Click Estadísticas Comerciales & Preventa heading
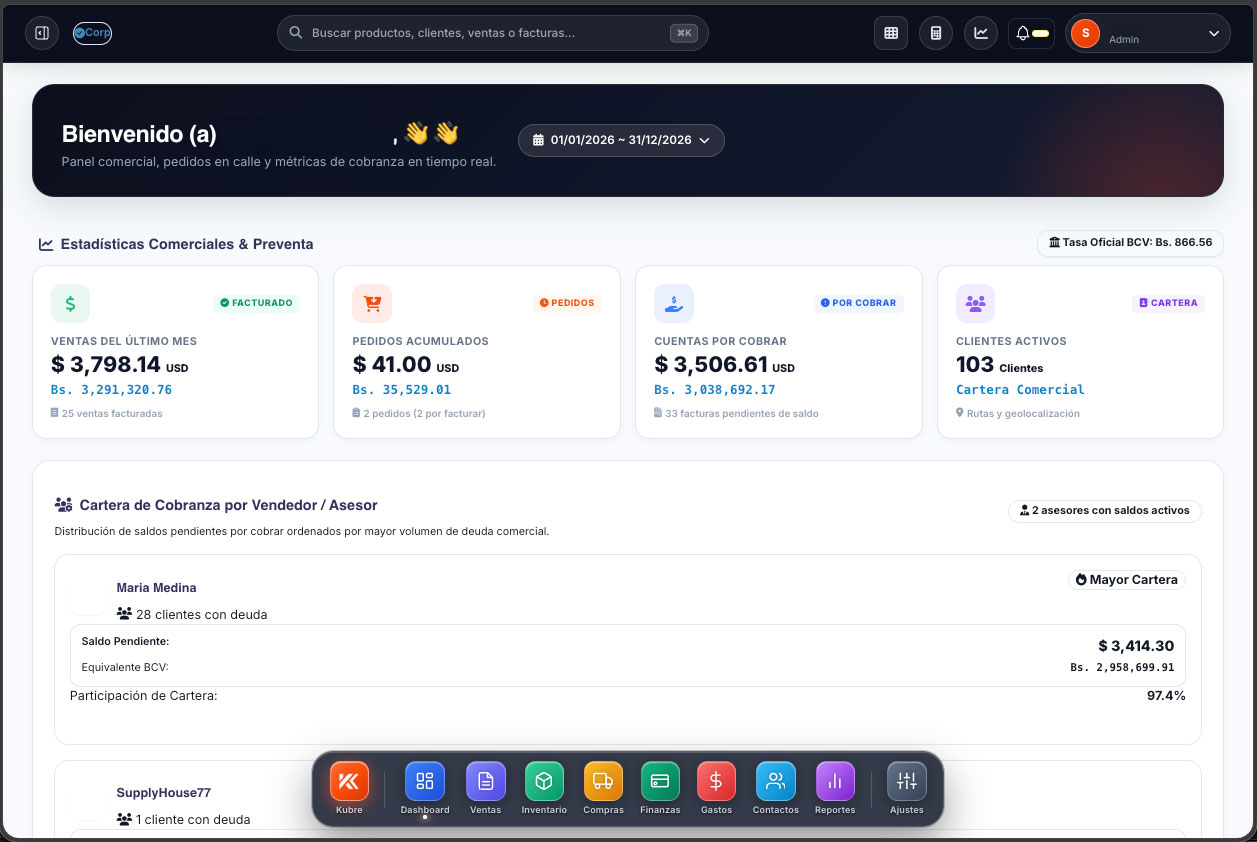 (187, 244)
